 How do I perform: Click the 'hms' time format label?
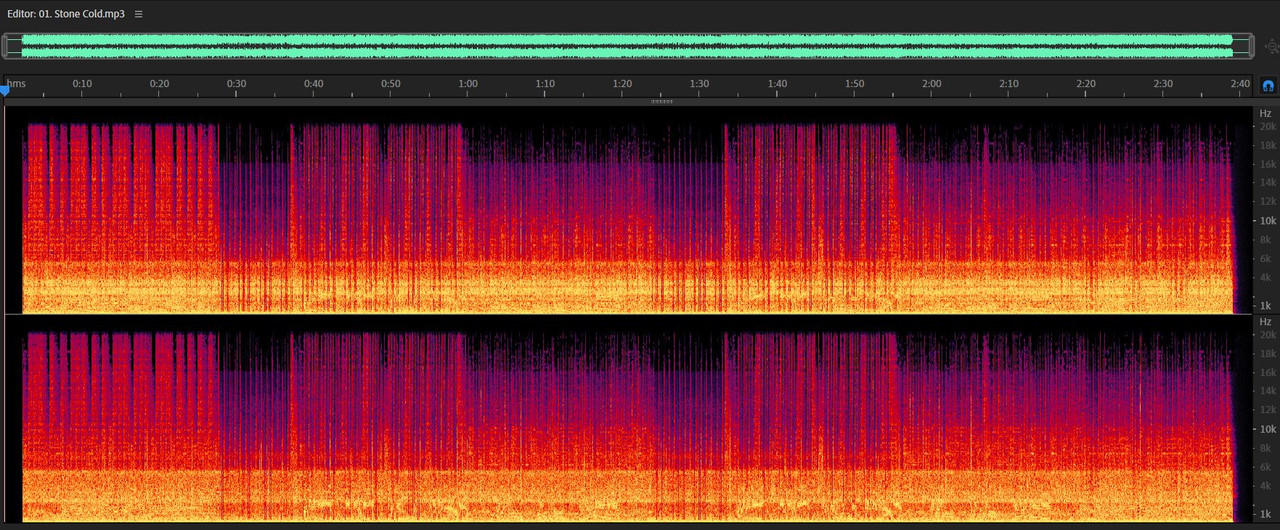pos(15,83)
